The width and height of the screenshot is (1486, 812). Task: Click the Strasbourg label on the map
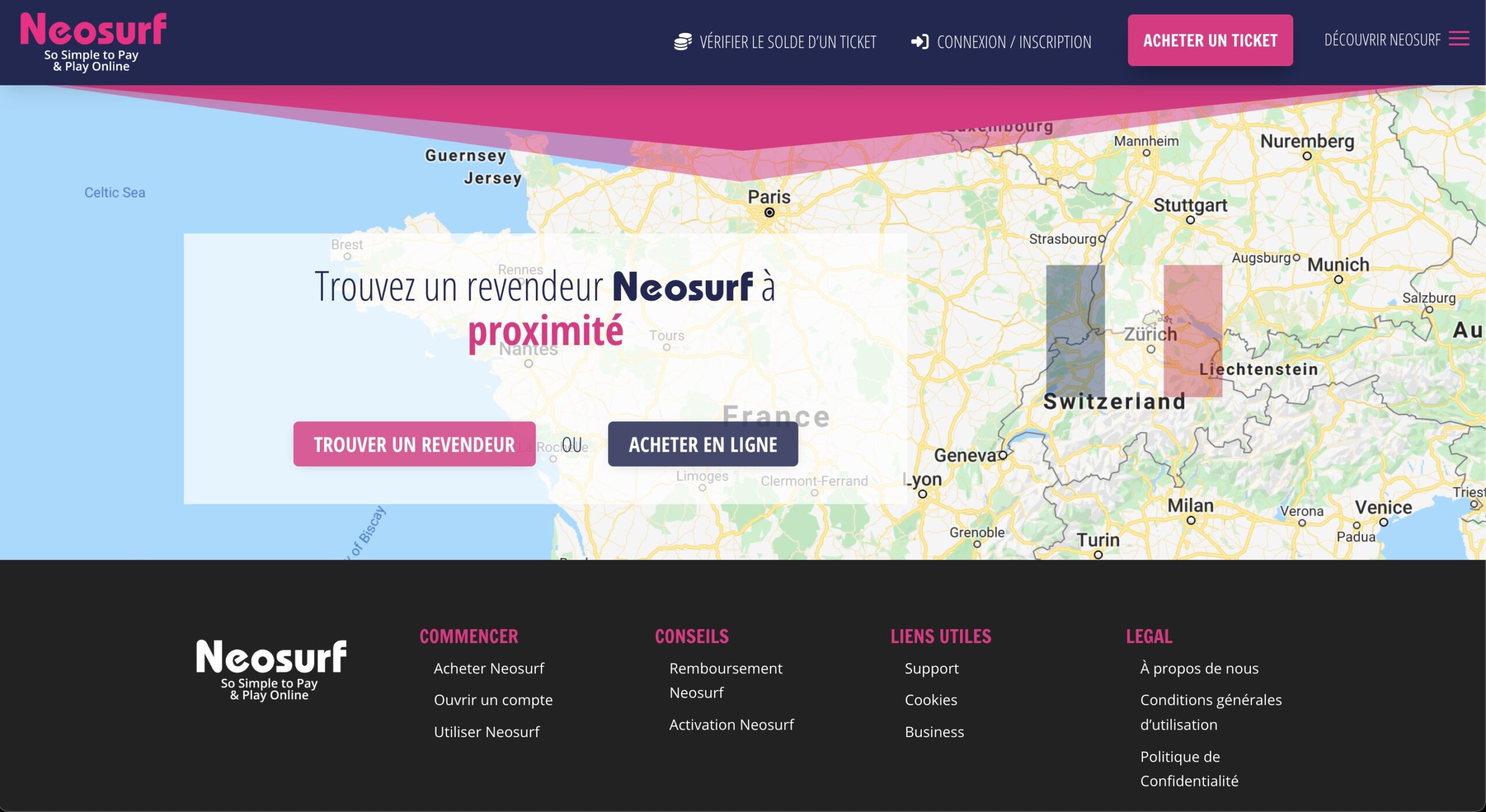click(x=1063, y=239)
